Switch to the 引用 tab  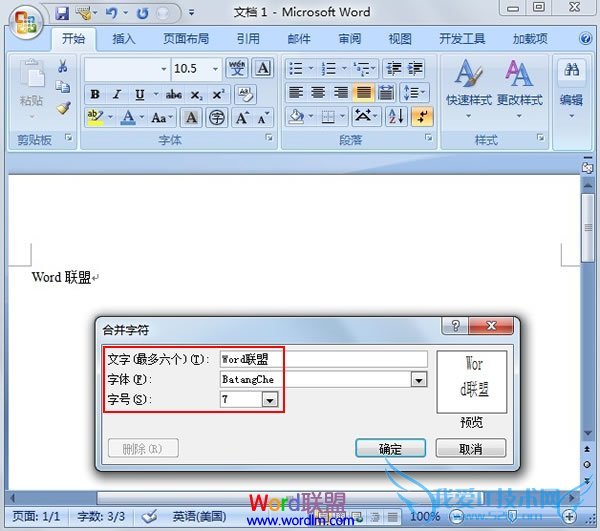tap(248, 39)
